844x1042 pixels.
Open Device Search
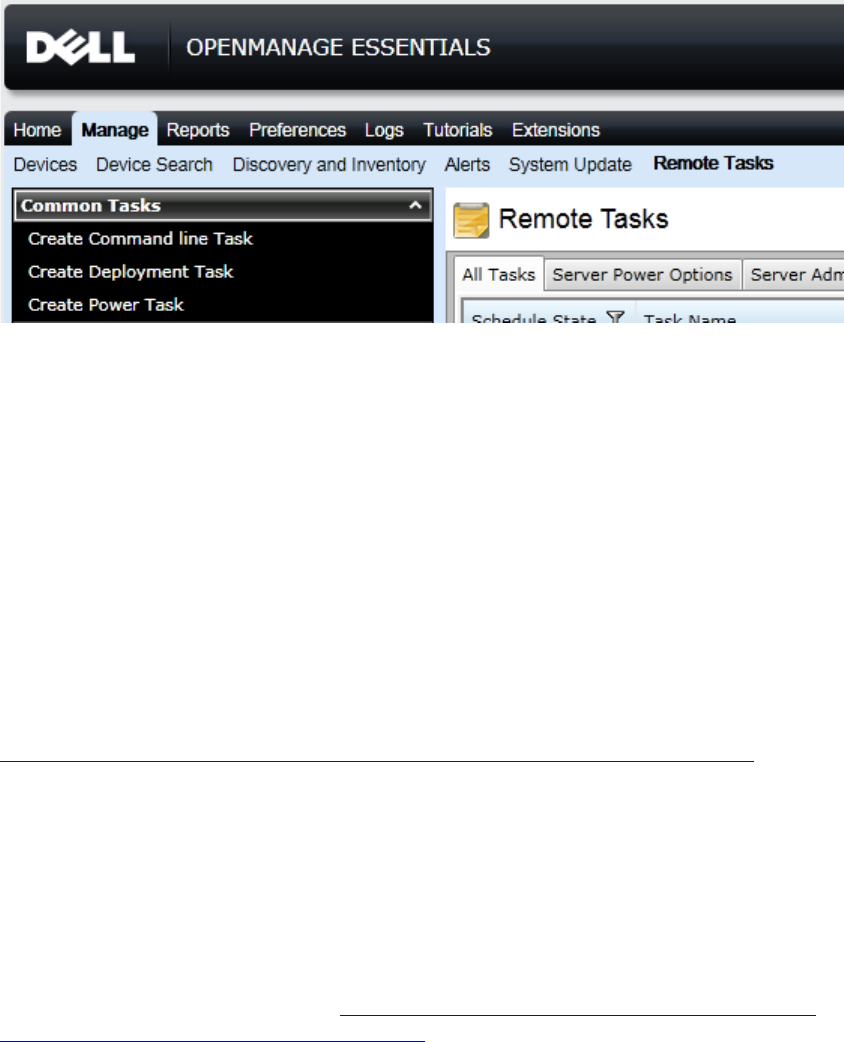(x=154, y=165)
